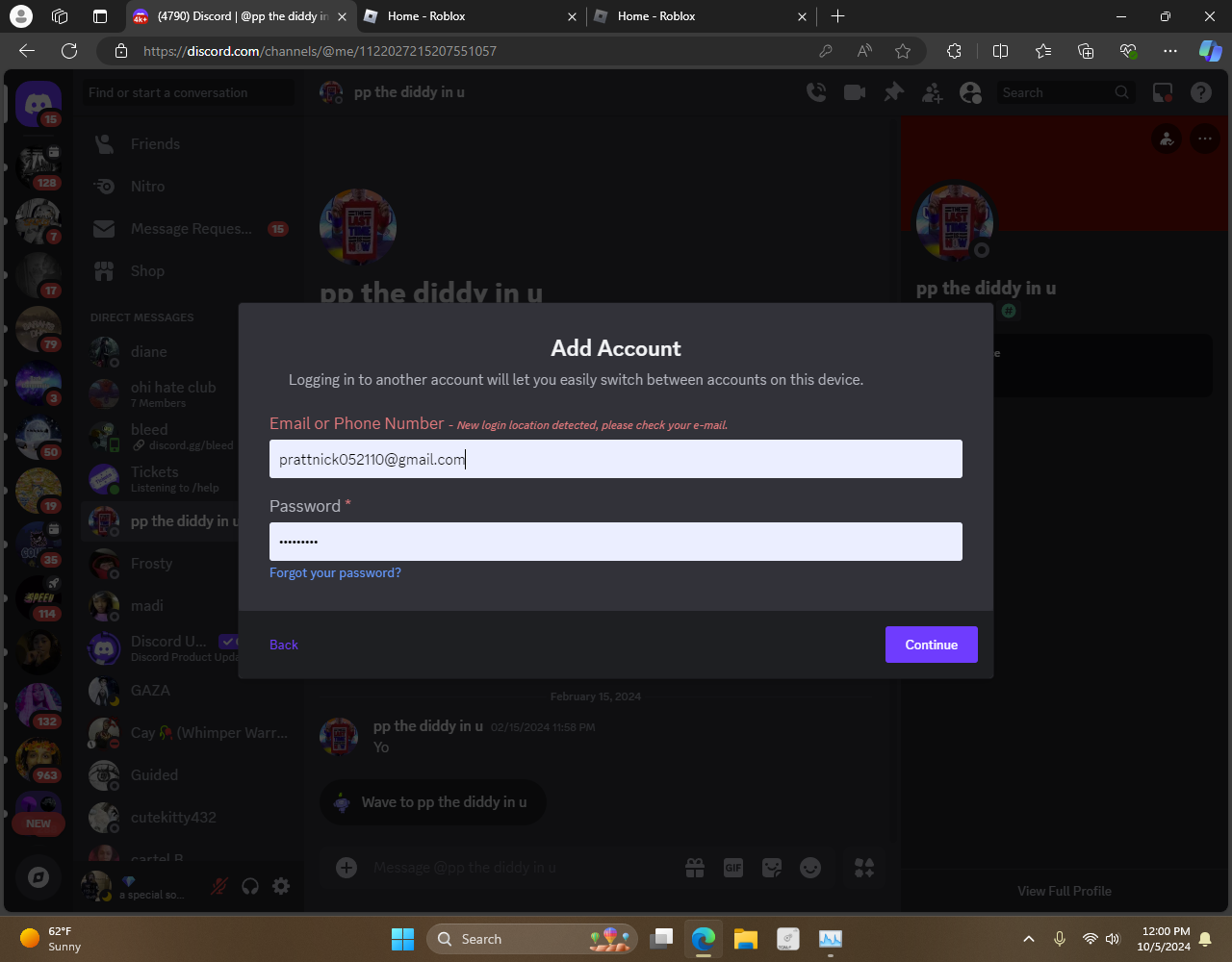This screenshot has width=1232, height=962.
Task: Toggle microphone mute in user panel
Action: click(x=219, y=886)
